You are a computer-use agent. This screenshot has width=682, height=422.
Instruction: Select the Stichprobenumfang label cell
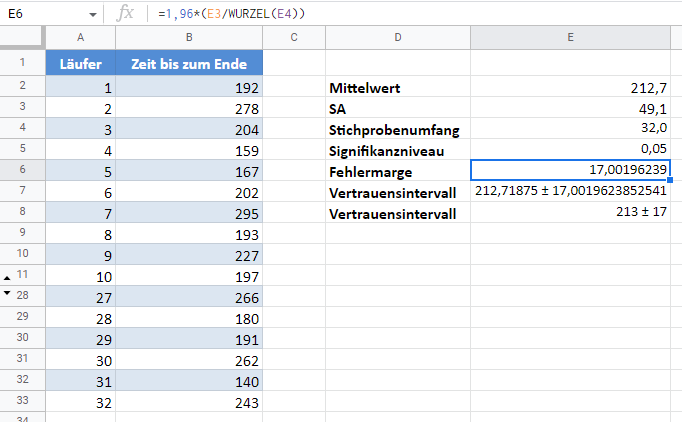point(398,128)
